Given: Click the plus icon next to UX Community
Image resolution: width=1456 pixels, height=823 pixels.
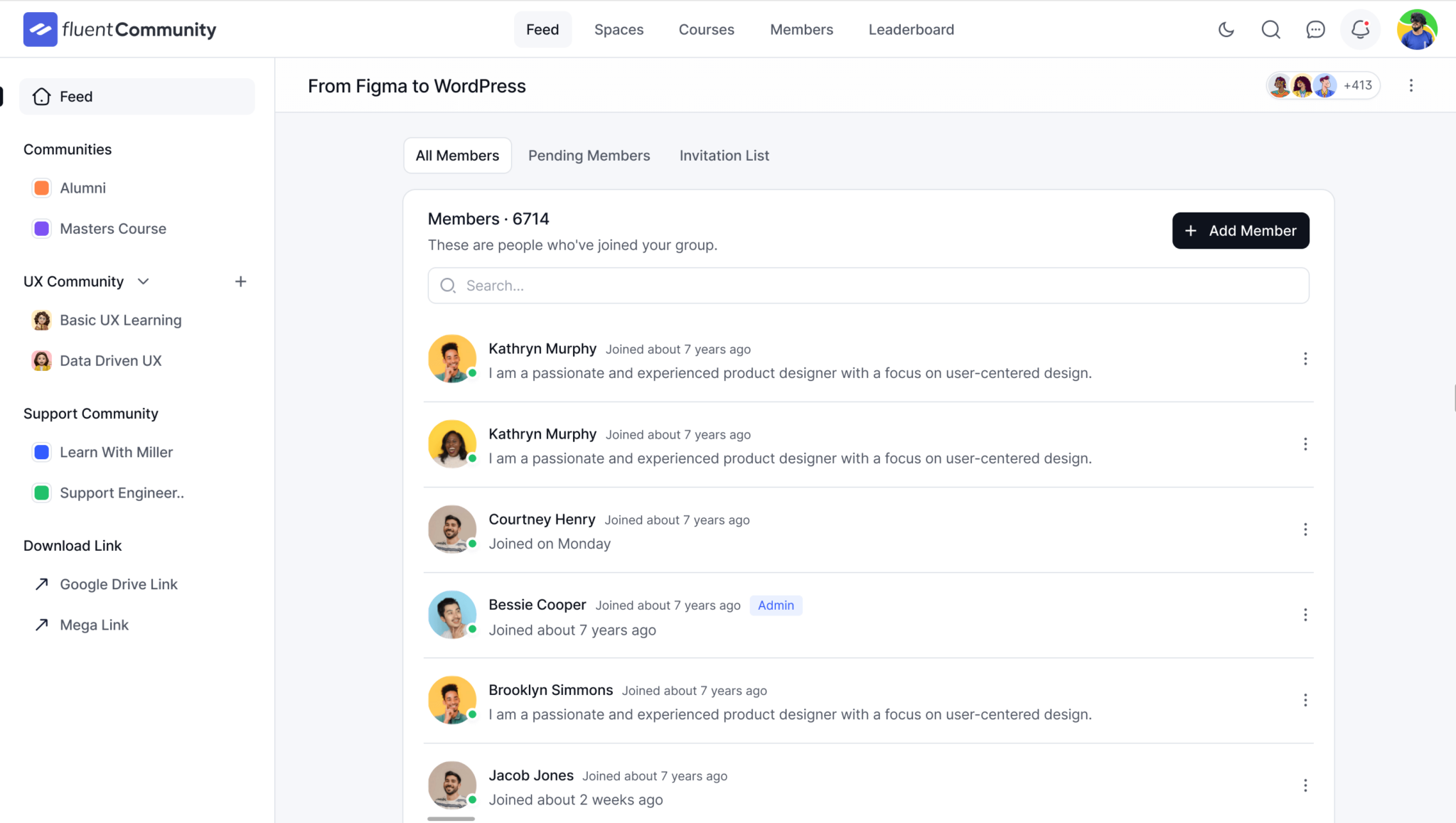Looking at the screenshot, I should (240, 281).
